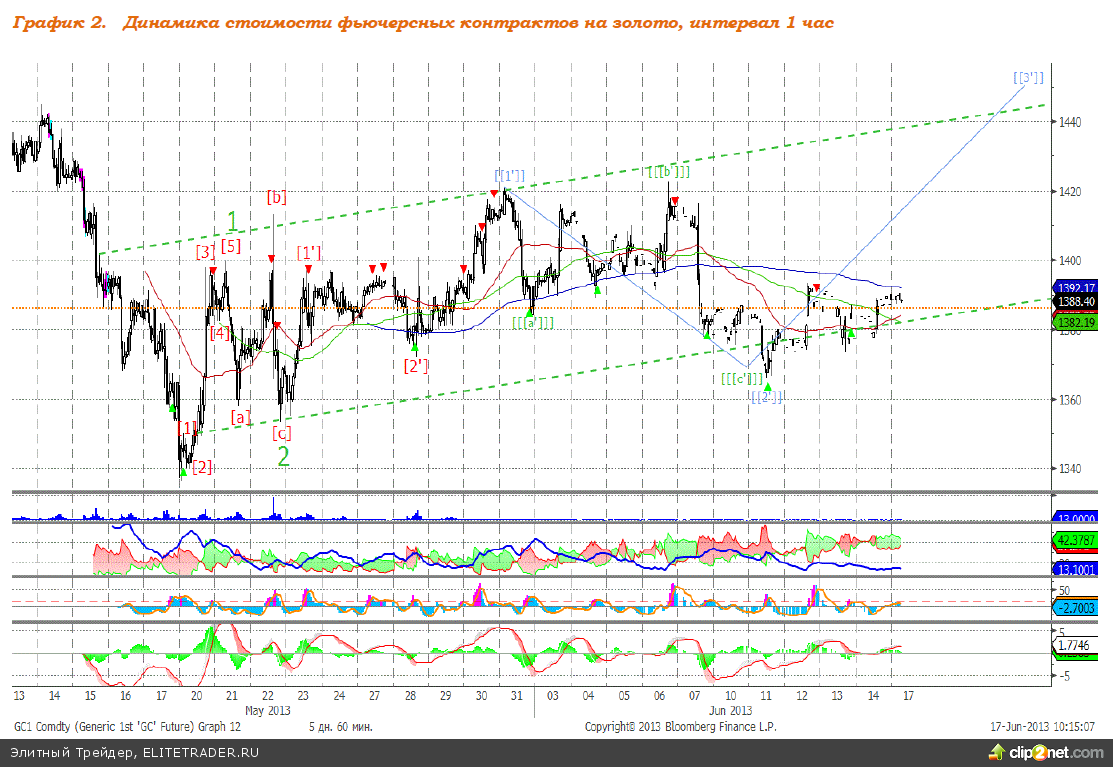Select the large green wave 1 label
Viewport: 1113px width, 767px height.
point(232,221)
